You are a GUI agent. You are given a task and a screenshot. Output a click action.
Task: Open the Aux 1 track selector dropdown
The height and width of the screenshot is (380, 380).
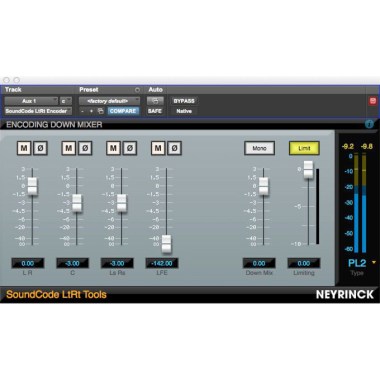pos(31,101)
